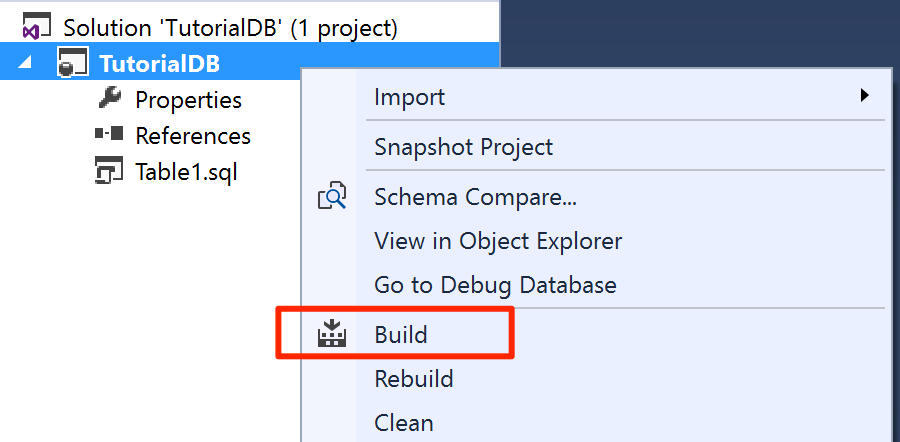Select Table1.sql in the project tree
This screenshot has height=442, width=900.
point(186,171)
